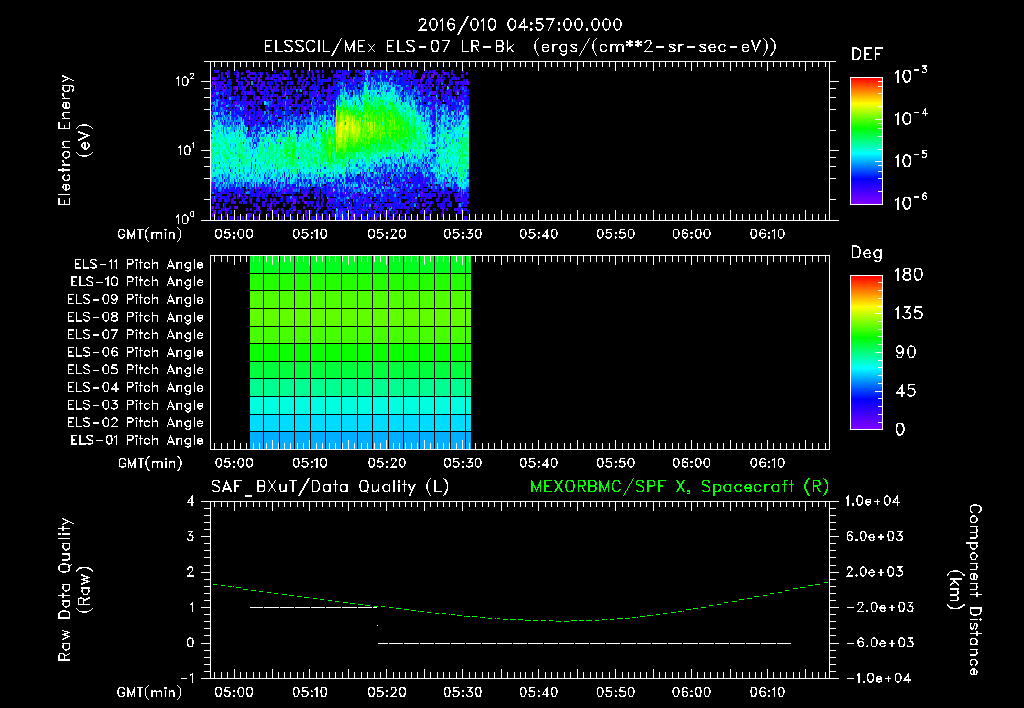Click the Raw Data Quality (Raw) axis label
This screenshot has height=708, width=1024.
74,589
